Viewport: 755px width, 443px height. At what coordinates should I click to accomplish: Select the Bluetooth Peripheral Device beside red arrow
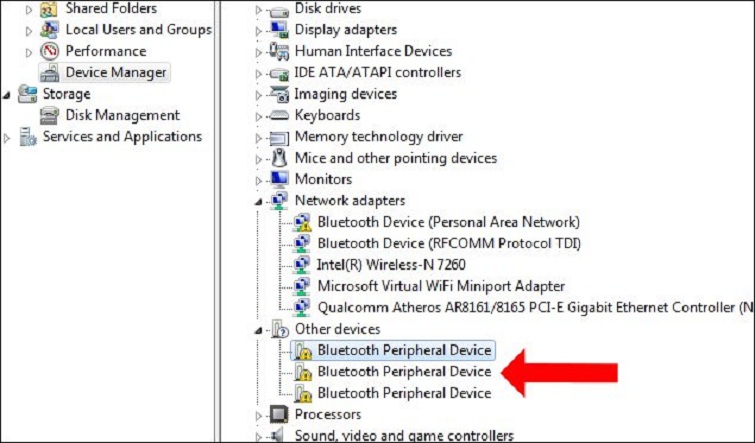click(x=404, y=371)
